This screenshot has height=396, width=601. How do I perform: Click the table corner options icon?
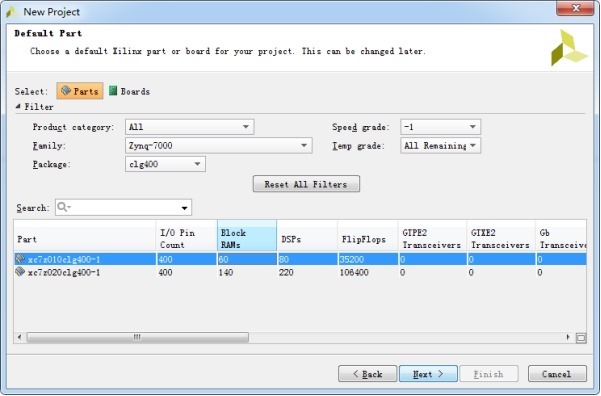[x=581, y=338]
